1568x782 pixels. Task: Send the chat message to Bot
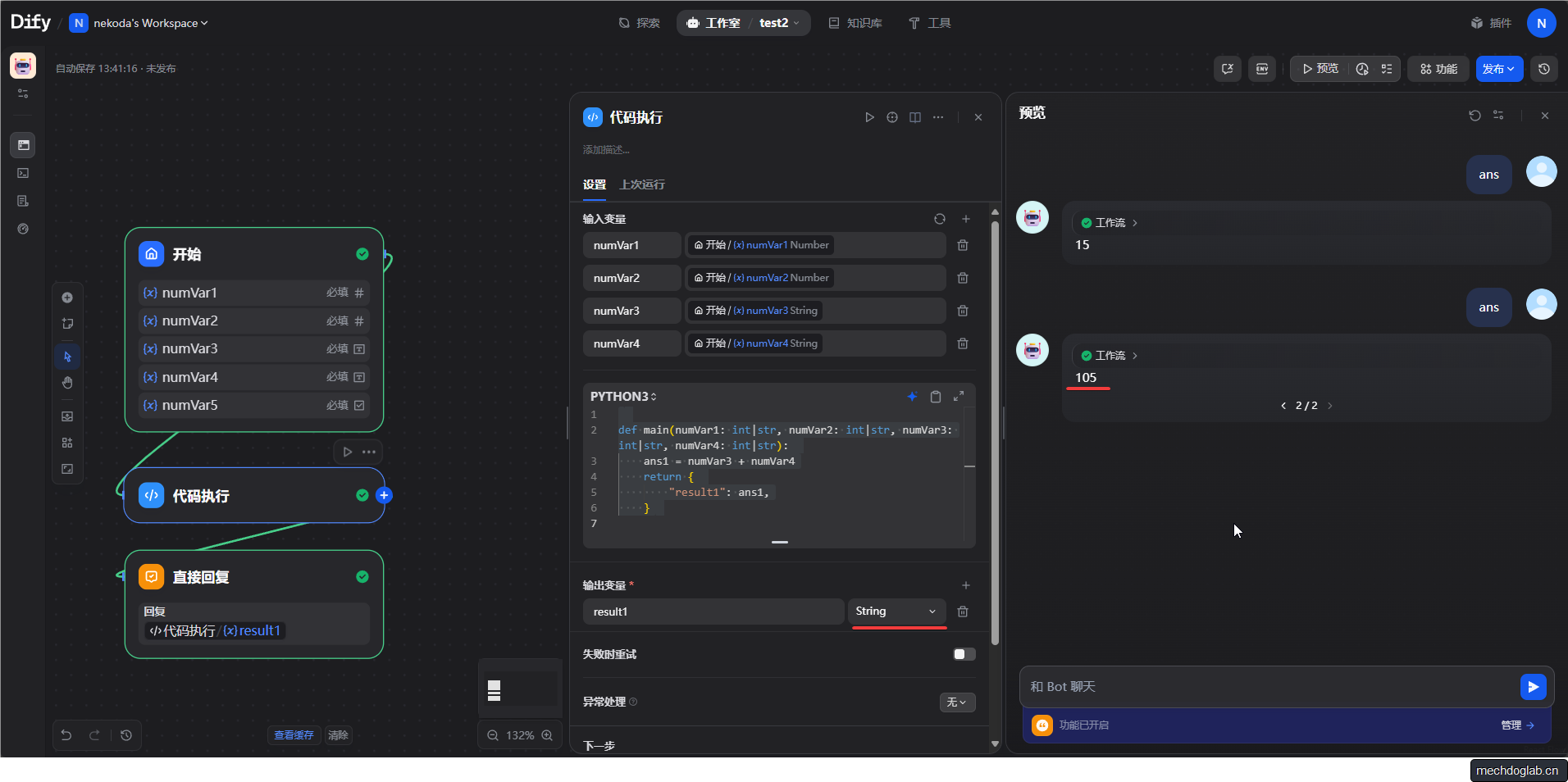pos(1532,687)
